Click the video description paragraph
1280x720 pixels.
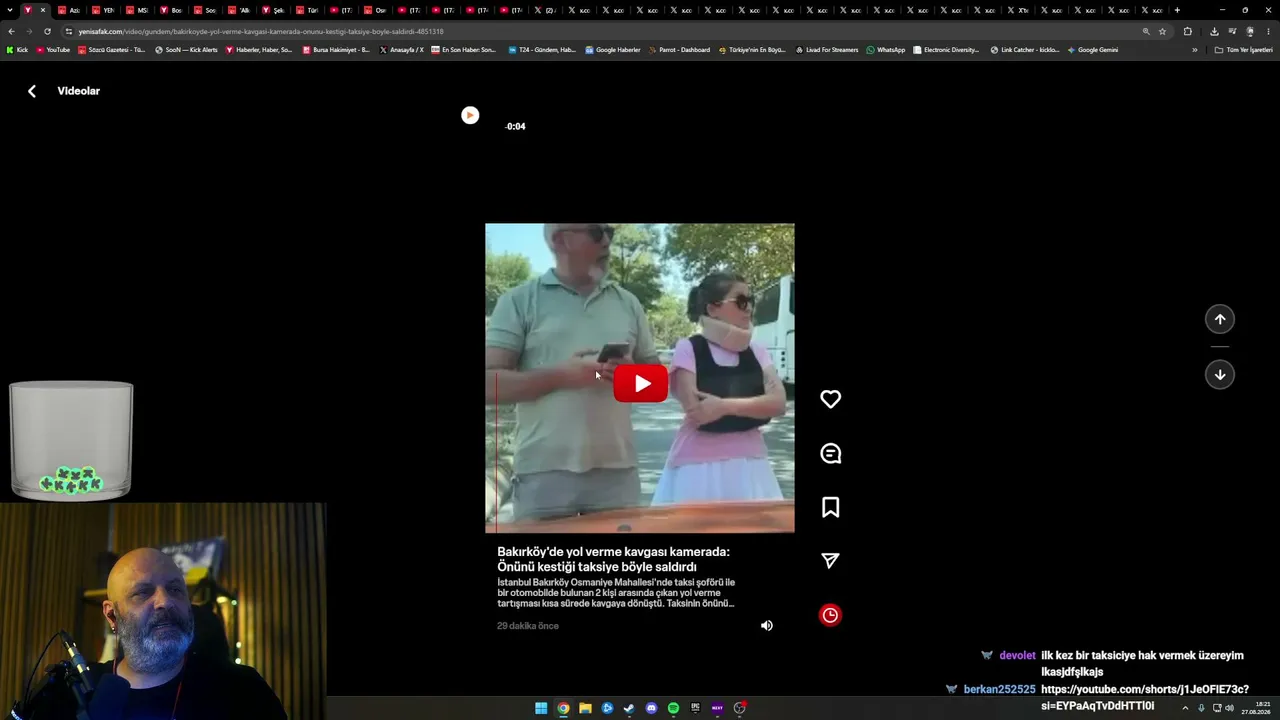[x=616, y=593]
